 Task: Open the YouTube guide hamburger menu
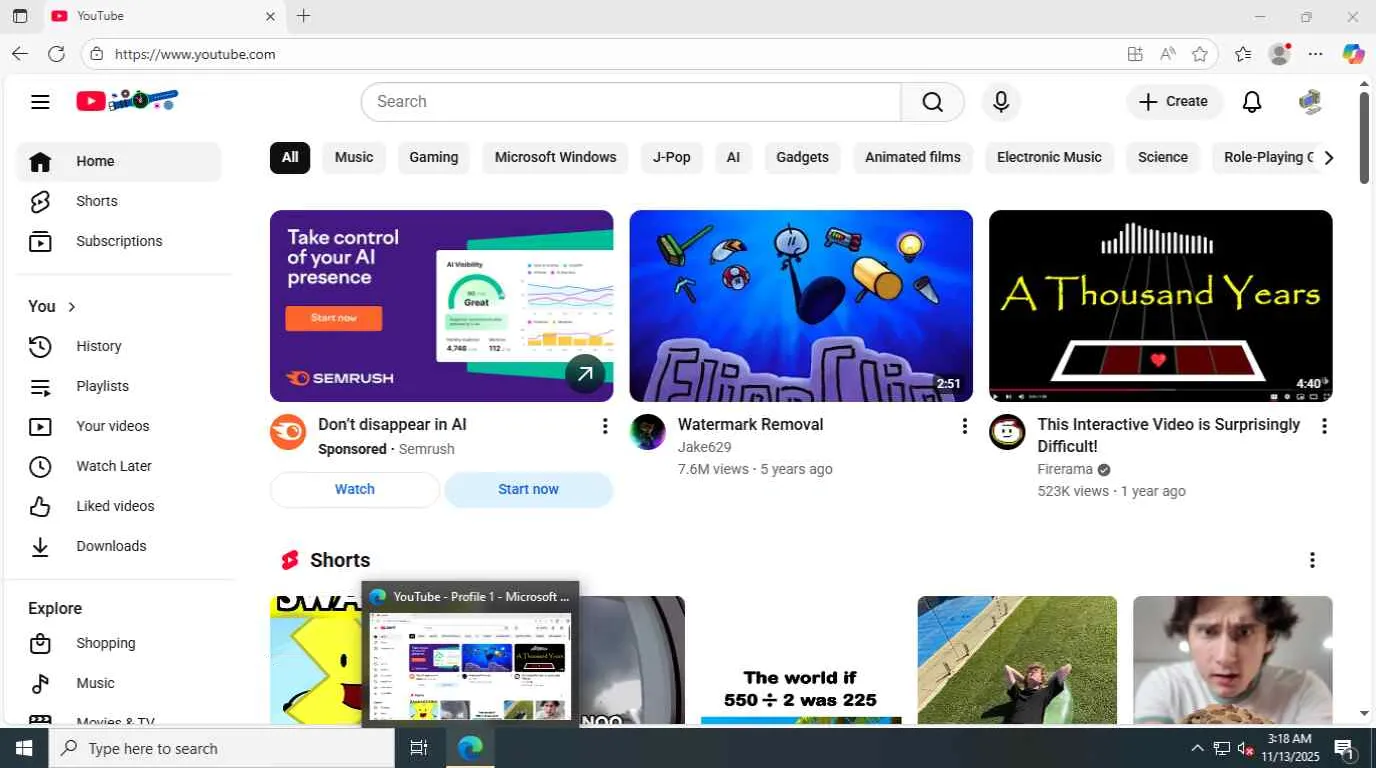coord(40,101)
